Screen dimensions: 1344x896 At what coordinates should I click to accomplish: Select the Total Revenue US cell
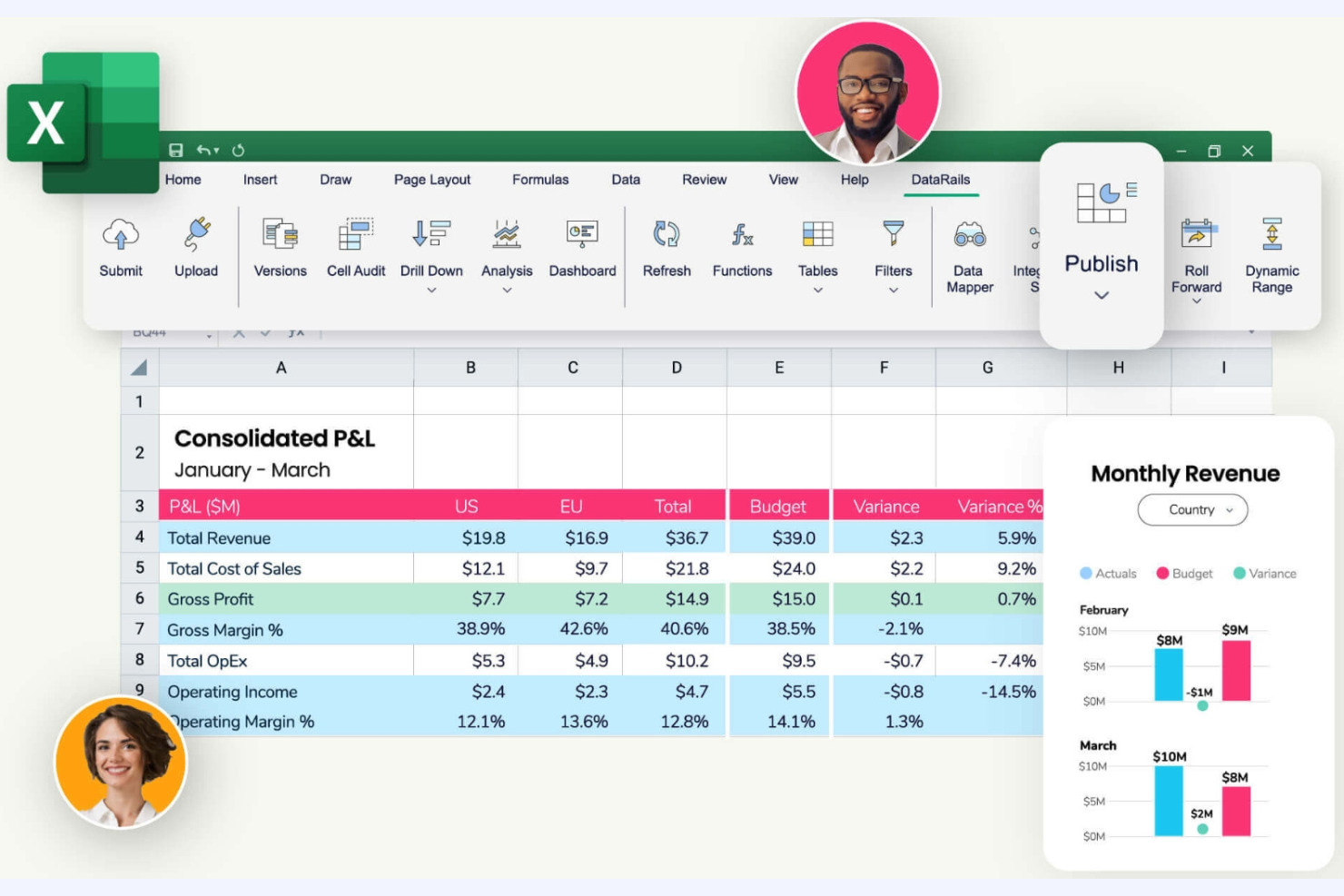[470, 537]
